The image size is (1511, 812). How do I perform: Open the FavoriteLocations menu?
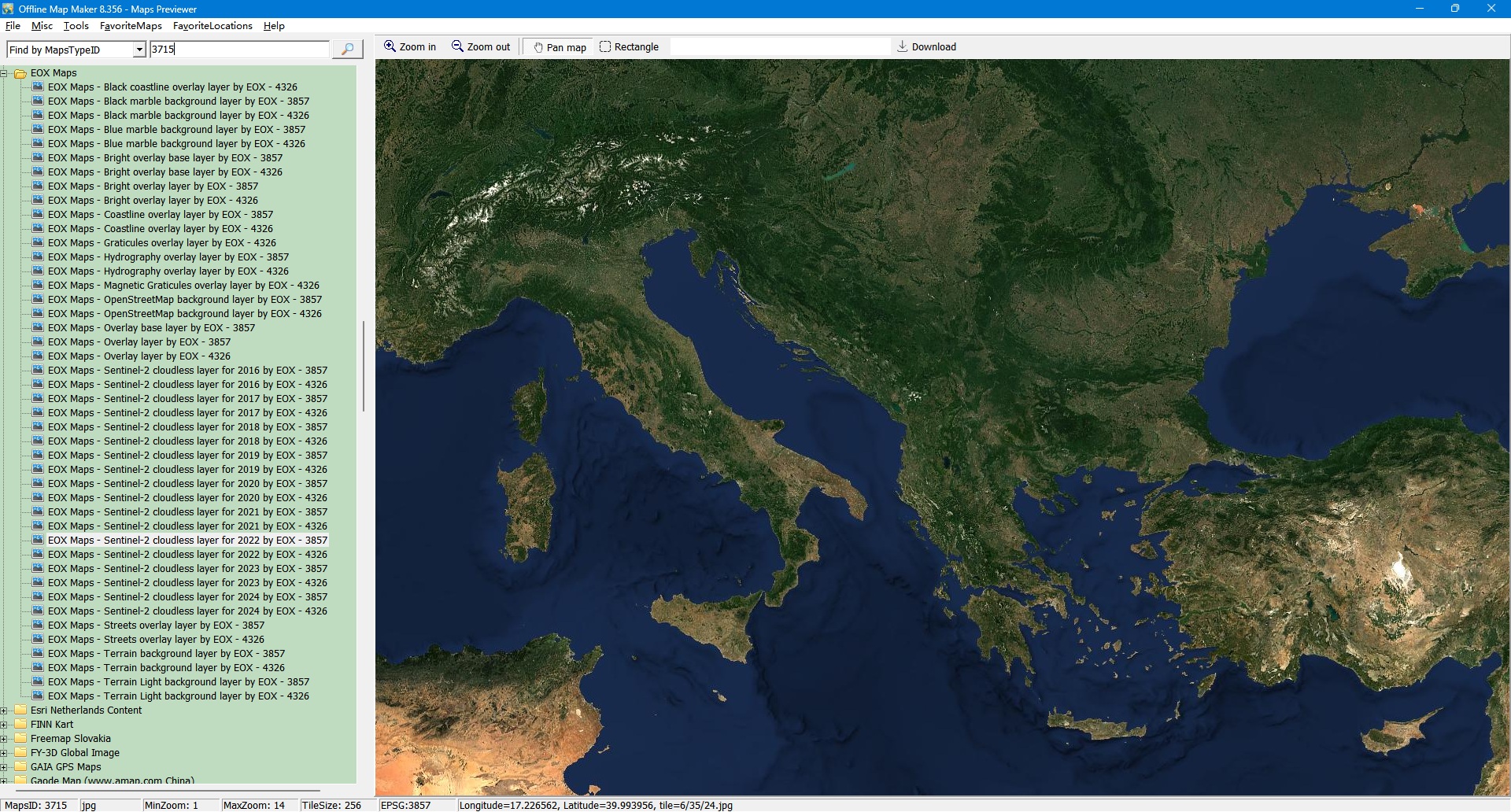click(212, 26)
